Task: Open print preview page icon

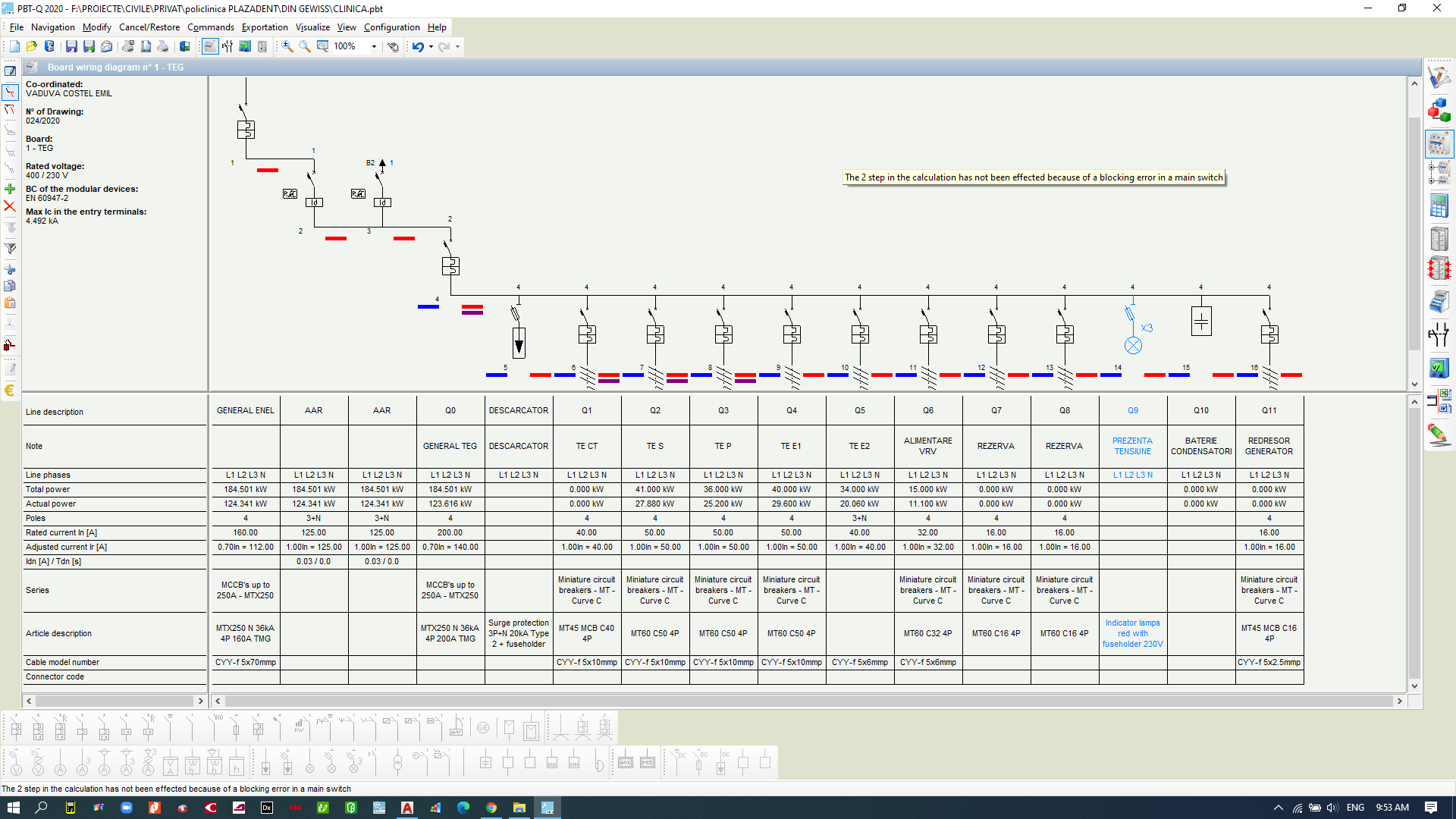Action: tap(146, 46)
